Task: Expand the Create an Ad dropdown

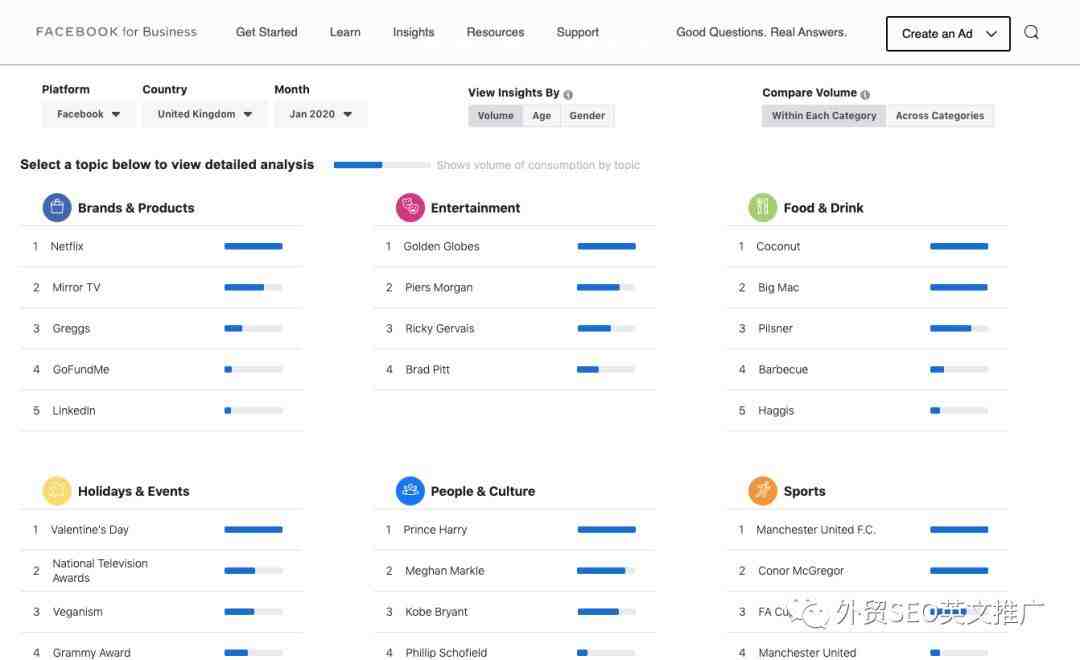Action: tap(948, 34)
